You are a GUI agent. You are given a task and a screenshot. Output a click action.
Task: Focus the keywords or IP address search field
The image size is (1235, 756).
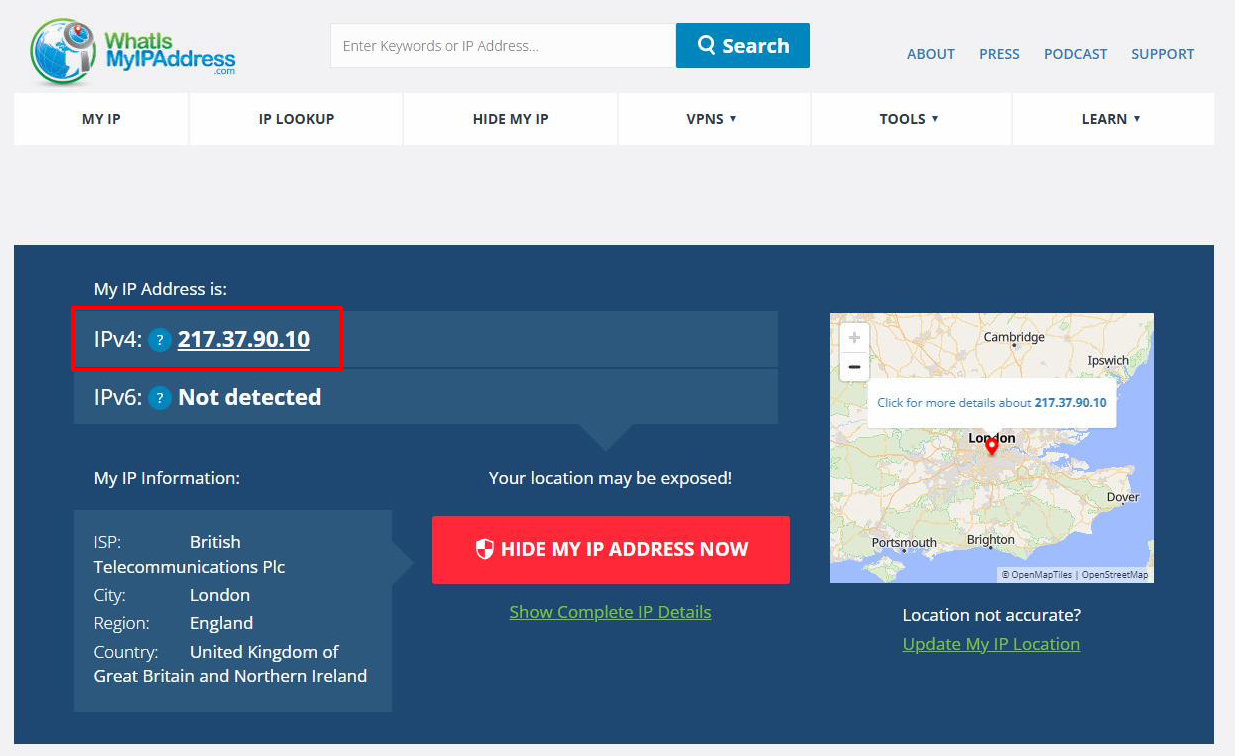[x=502, y=46]
